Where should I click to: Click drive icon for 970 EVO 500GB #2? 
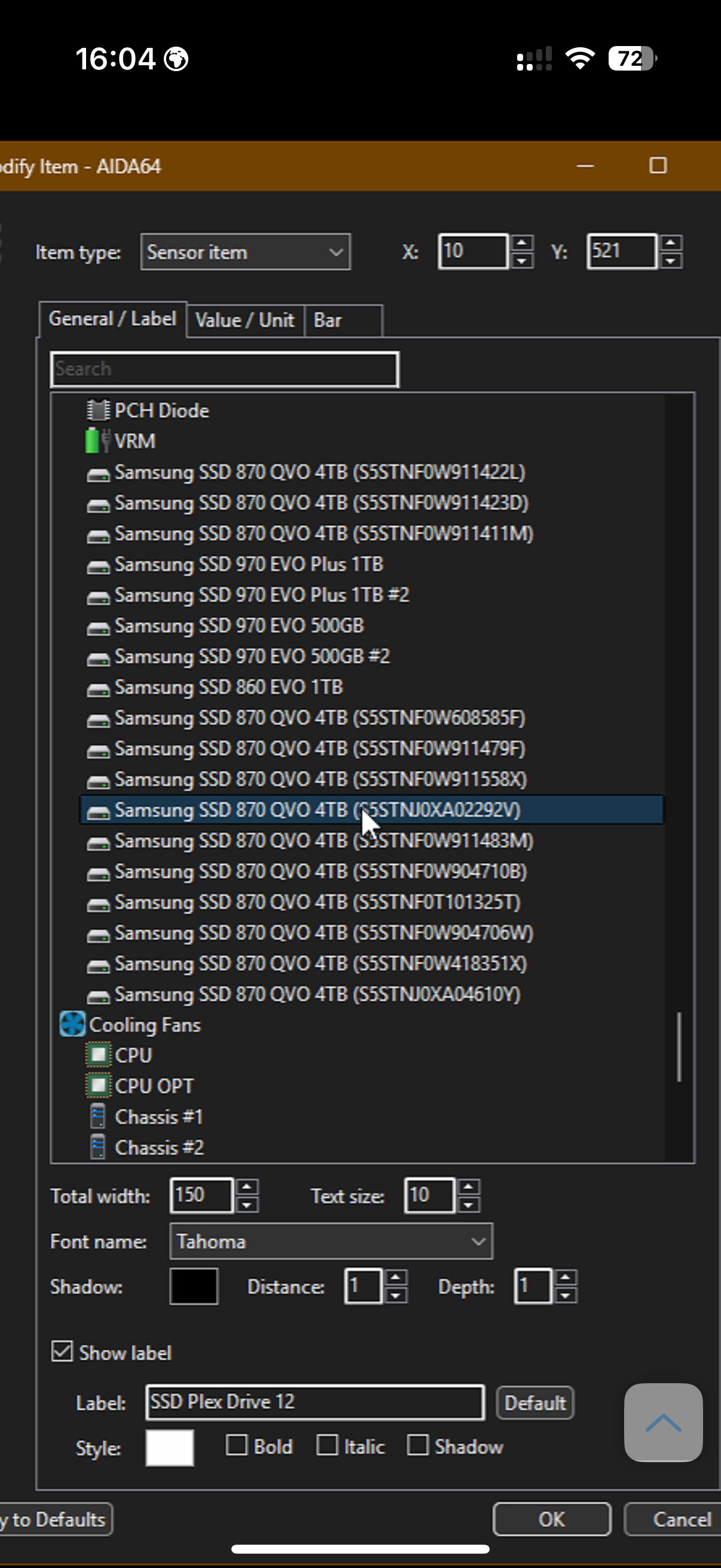click(98, 658)
